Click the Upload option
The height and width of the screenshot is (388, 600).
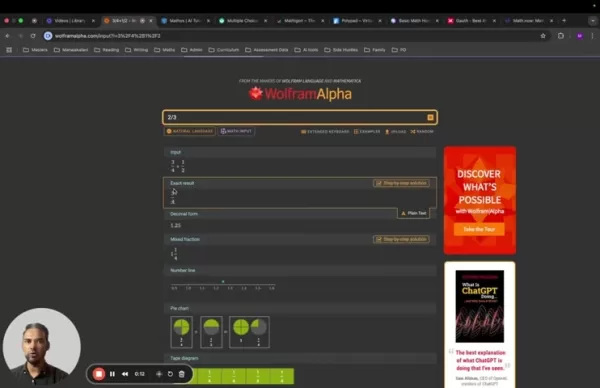pyautogui.click(x=395, y=132)
